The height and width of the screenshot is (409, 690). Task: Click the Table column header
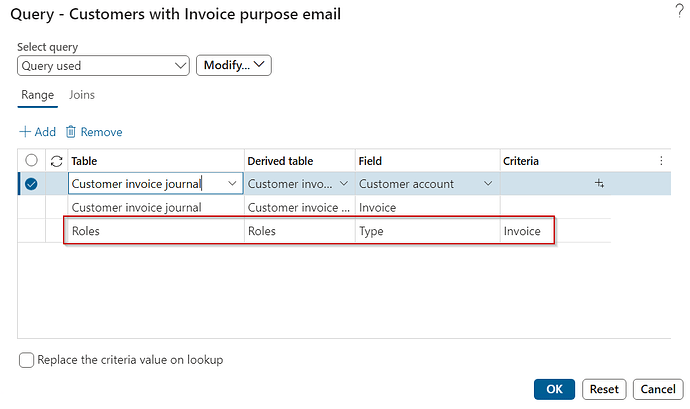156,161
